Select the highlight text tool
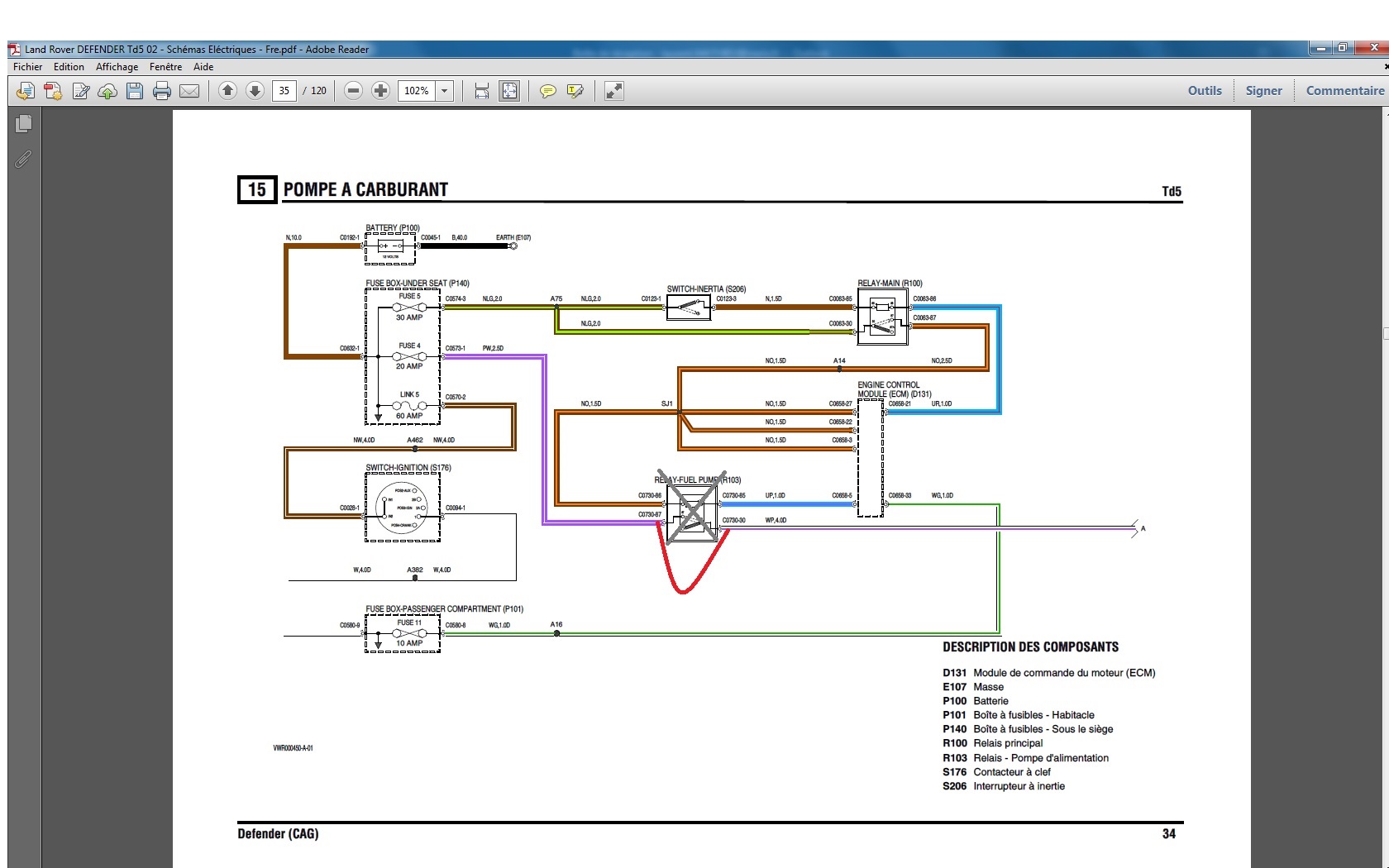Viewport: 1389px width, 868px height. (575, 91)
